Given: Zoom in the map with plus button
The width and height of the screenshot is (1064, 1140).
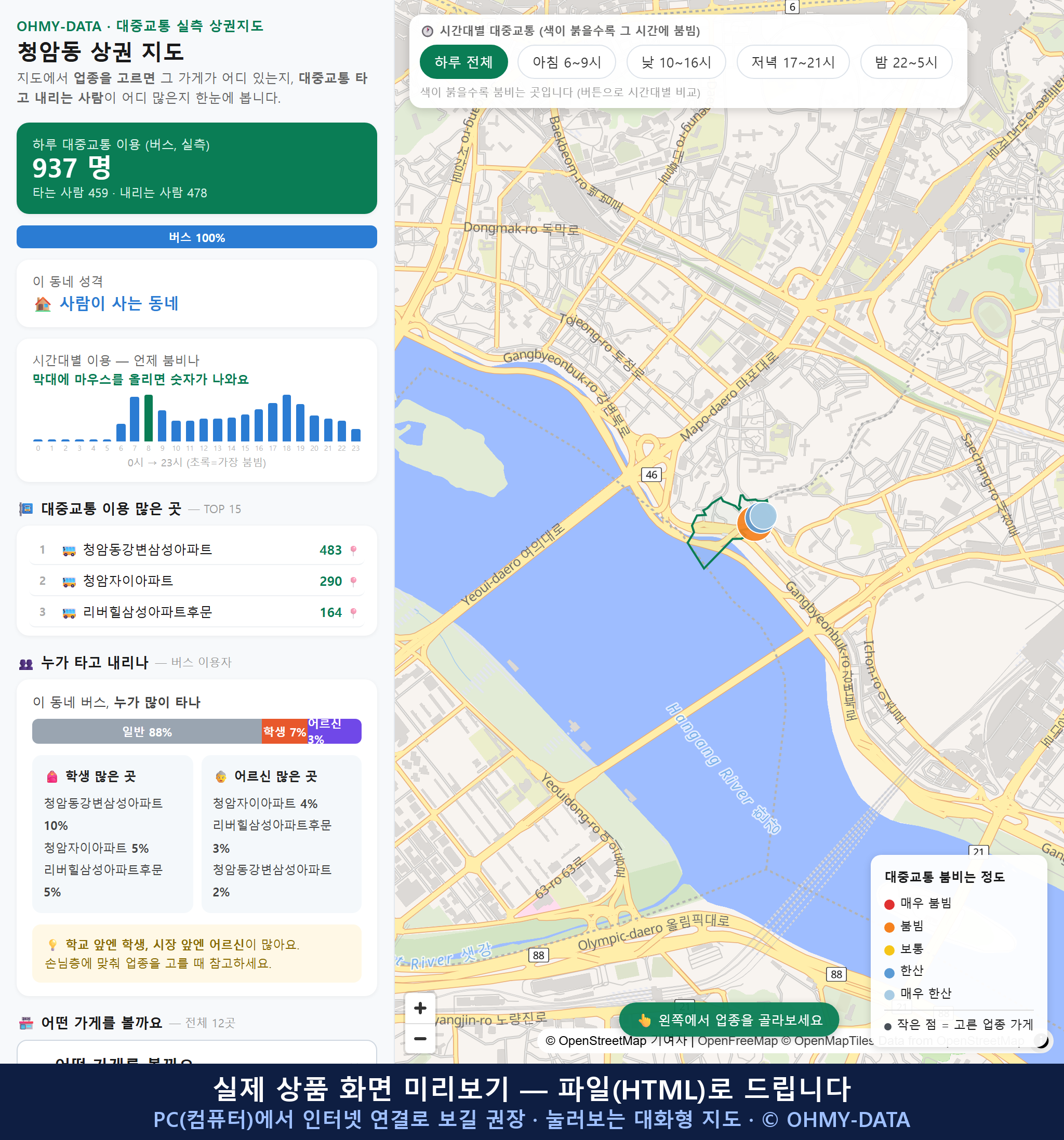Looking at the screenshot, I should pos(420,1008).
